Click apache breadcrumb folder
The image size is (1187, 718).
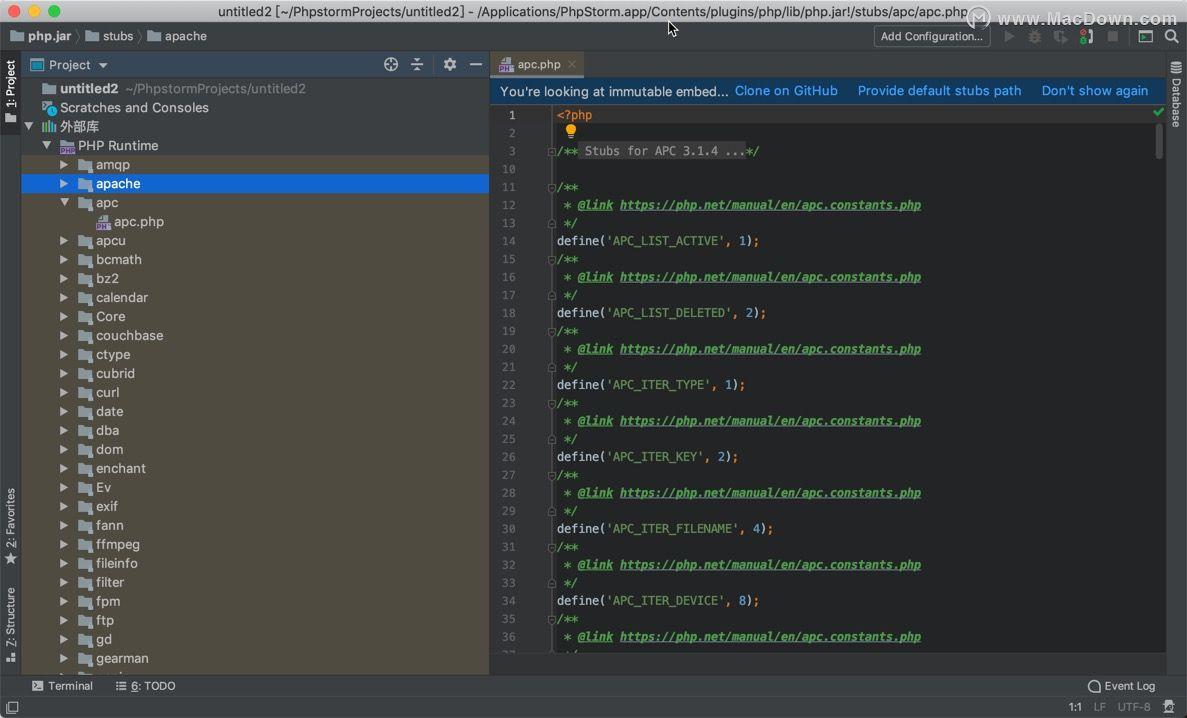177,36
